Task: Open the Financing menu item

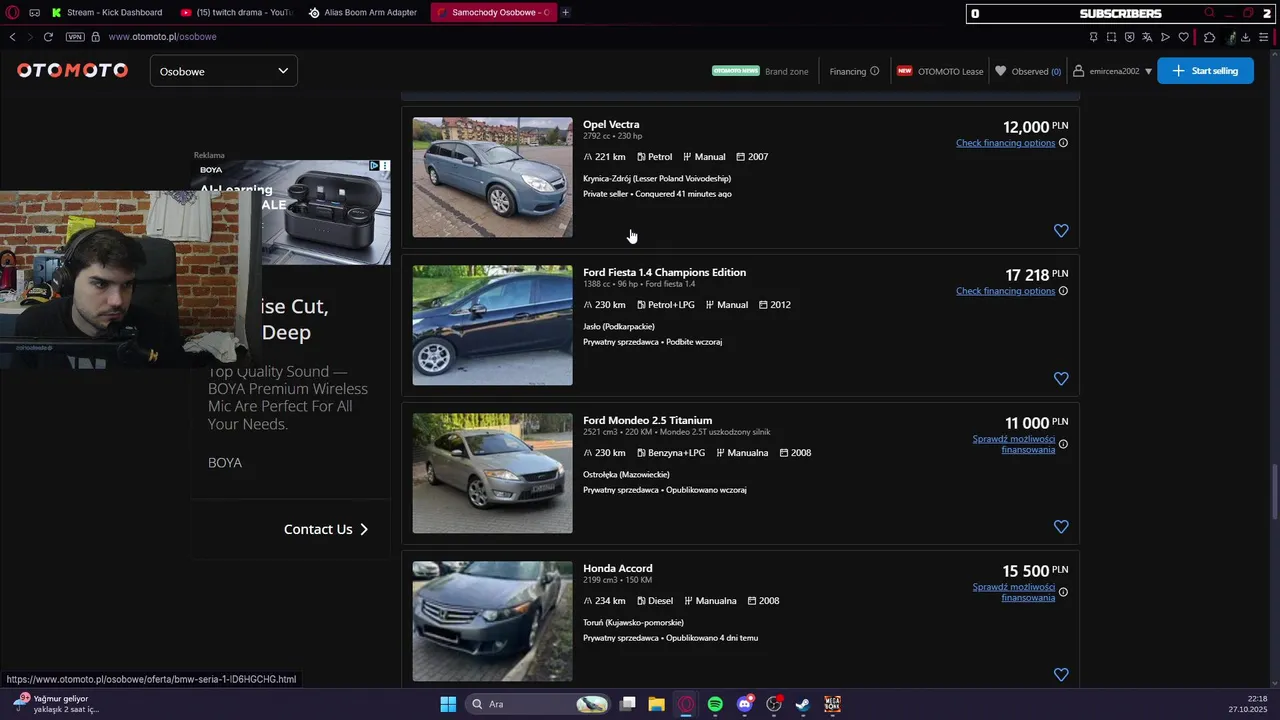Action: (854, 71)
